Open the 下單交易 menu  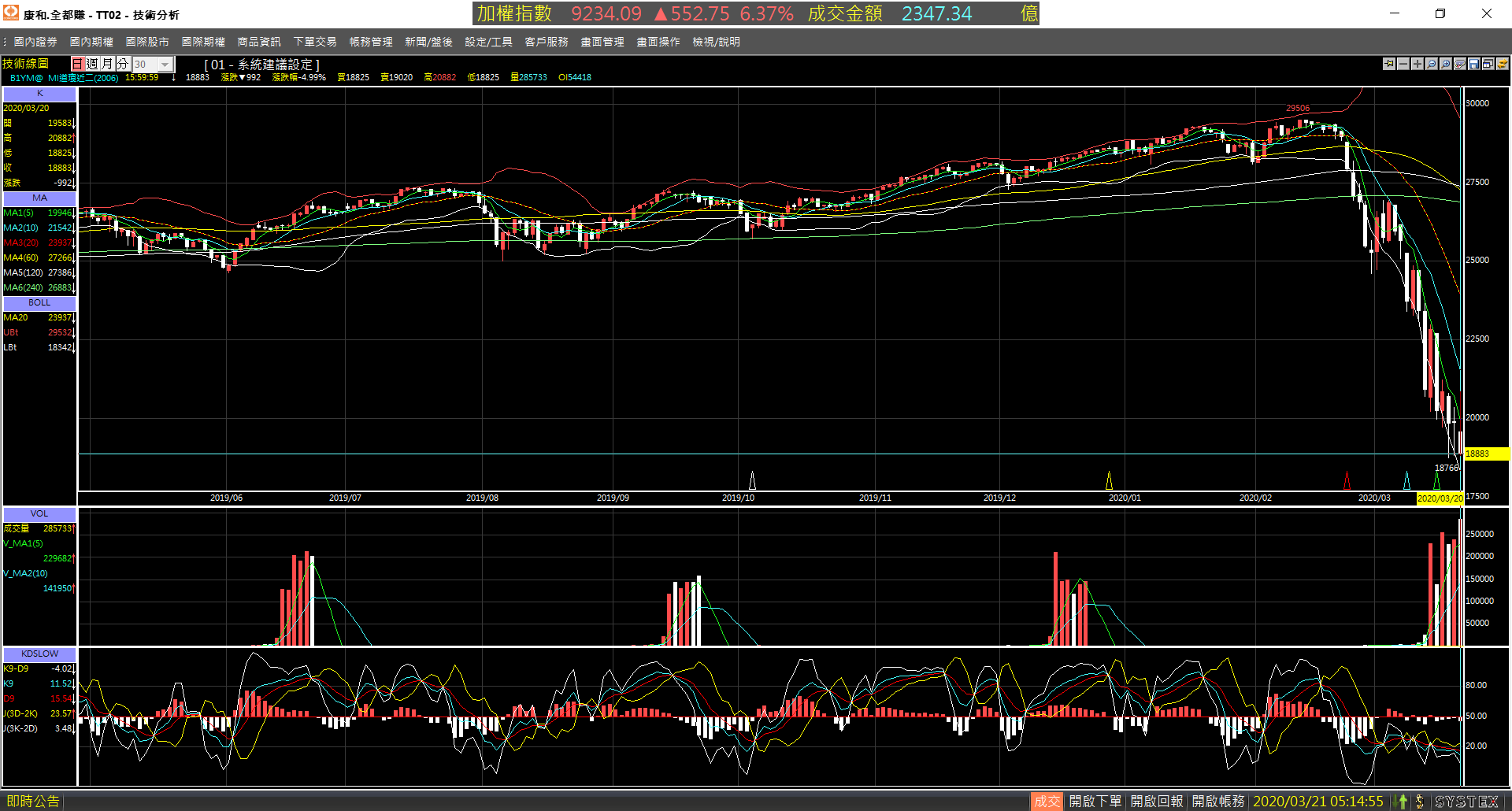point(315,42)
